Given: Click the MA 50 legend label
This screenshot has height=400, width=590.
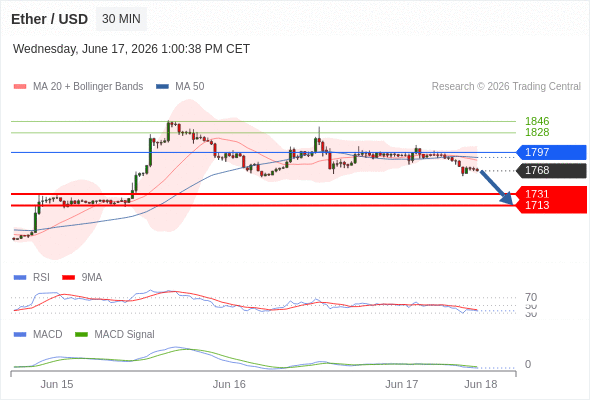Looking at the screenshot, I should point(190,87).
